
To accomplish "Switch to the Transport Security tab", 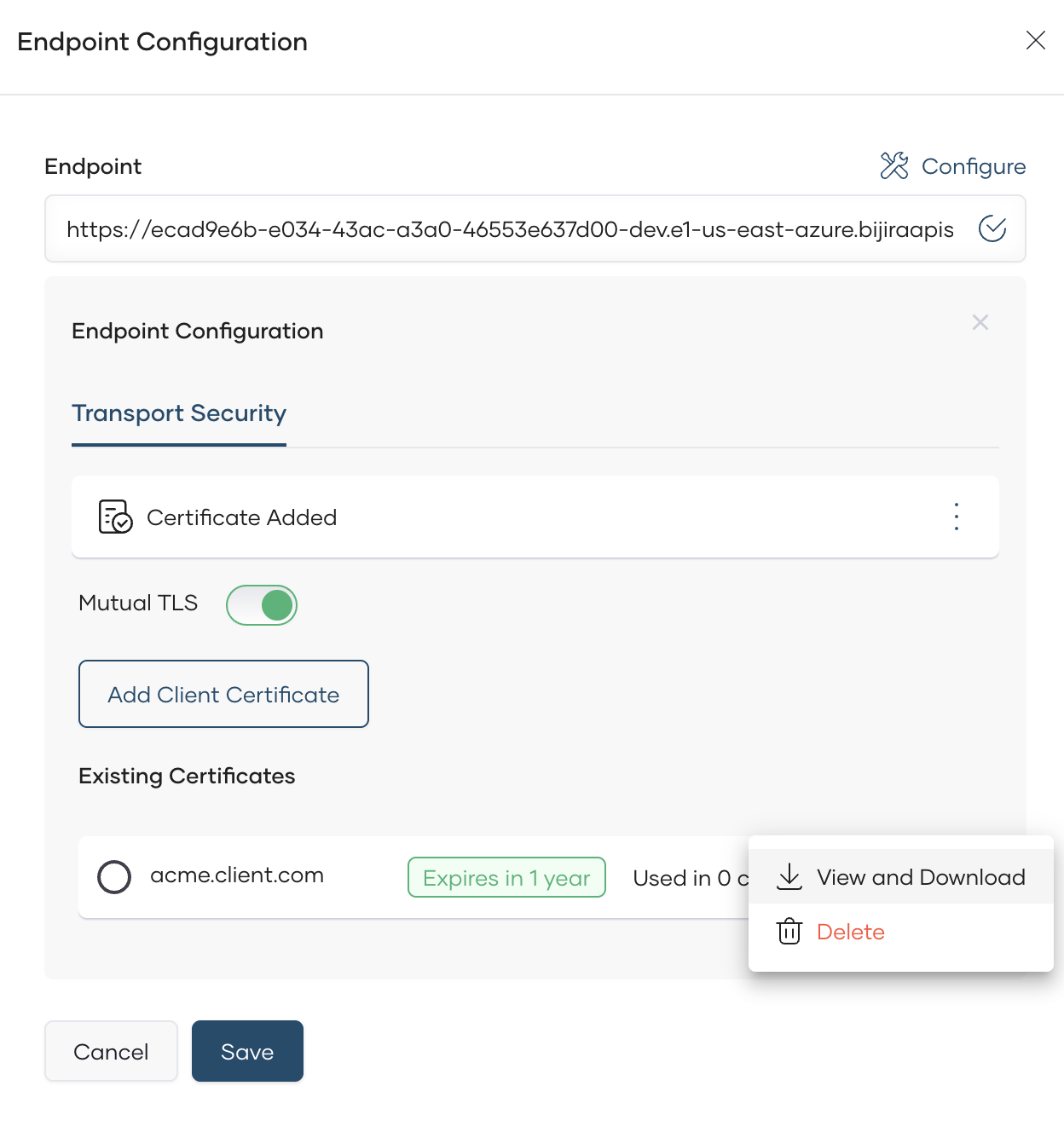I will click(x=179, y=413).
